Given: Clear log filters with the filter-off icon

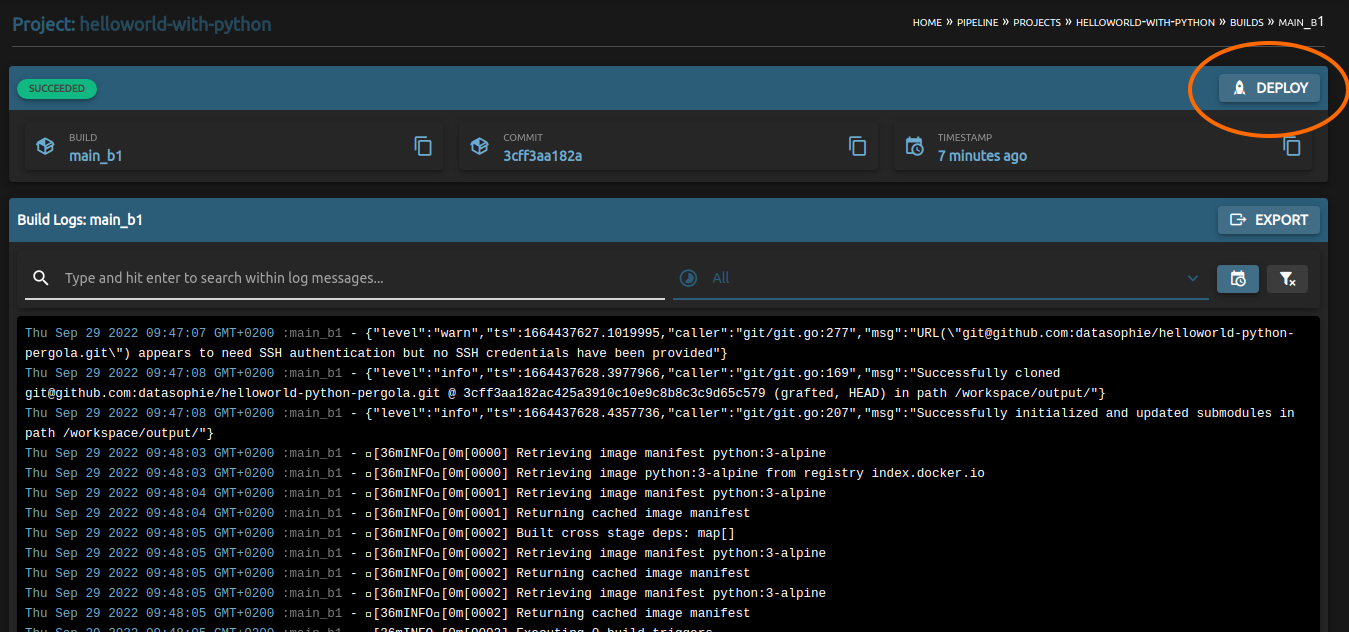Looking at the screenshot, I should pyautogui.click(x=1287, y=279).
